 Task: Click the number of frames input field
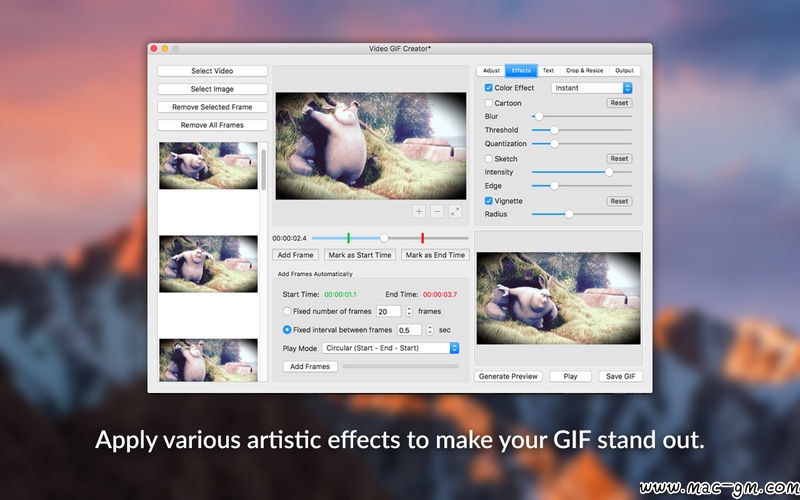pos(388,311)
